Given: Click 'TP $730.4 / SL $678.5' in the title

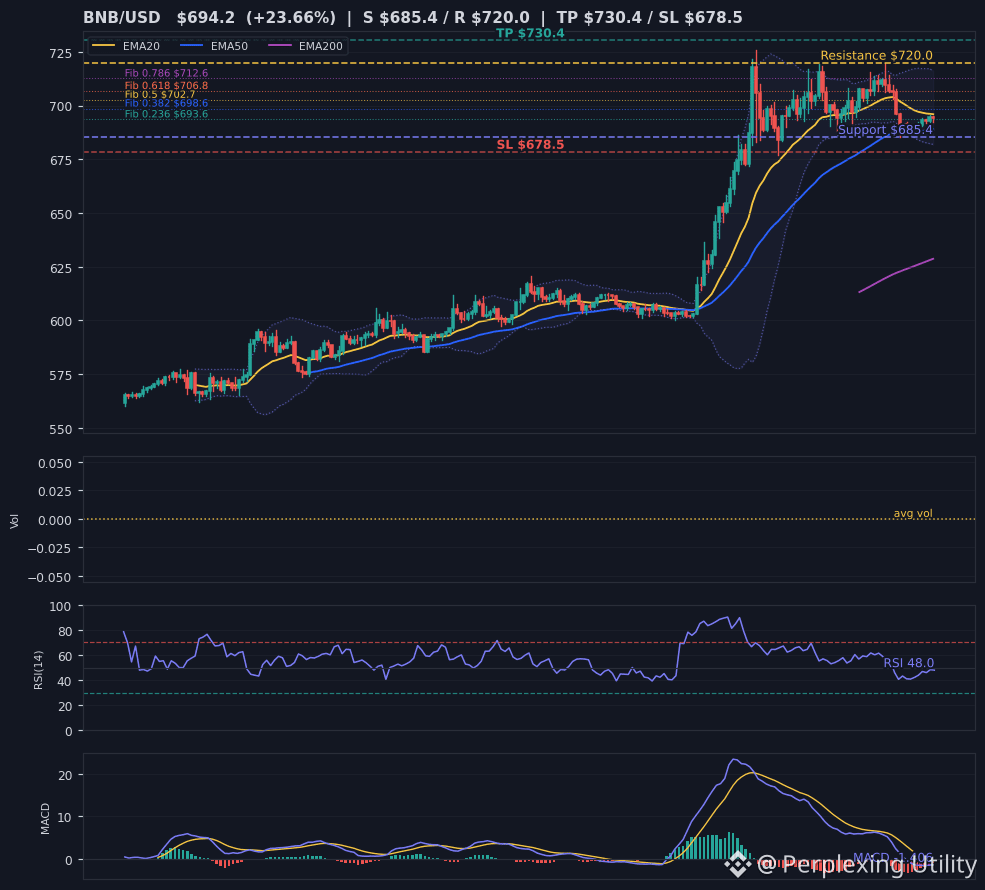Looking at the screenshot, I should coord(650,18).
